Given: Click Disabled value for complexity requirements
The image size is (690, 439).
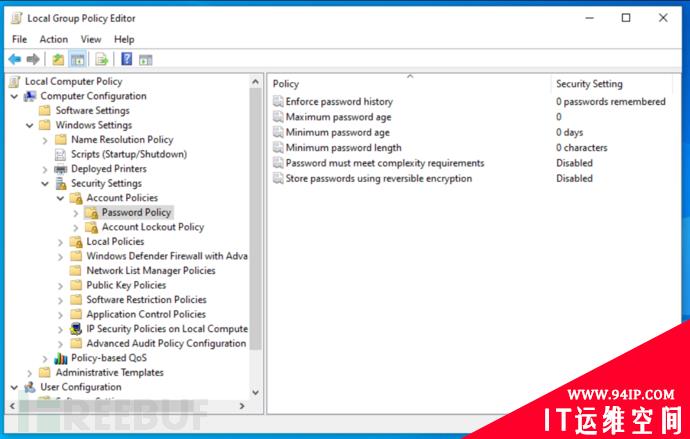Looking at the screenshot, I should coord(574,163).
